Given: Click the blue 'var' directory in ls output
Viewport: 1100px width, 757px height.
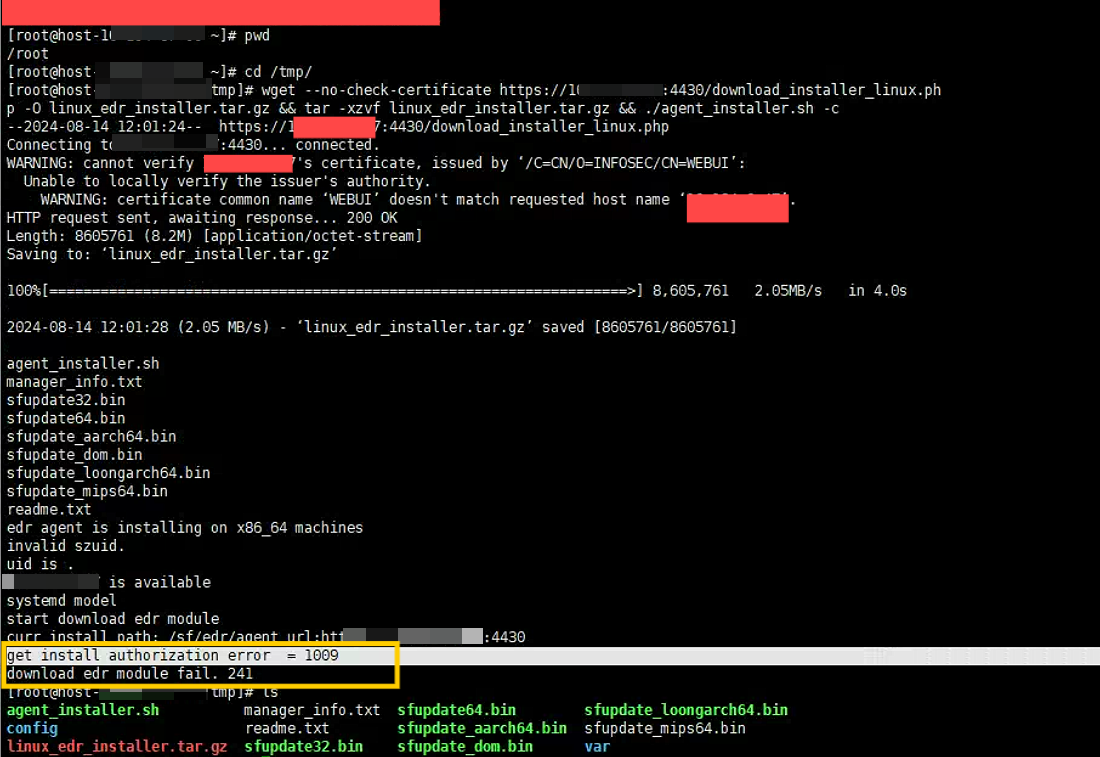Looking at the screenshot, I should (x=597, y=746).
